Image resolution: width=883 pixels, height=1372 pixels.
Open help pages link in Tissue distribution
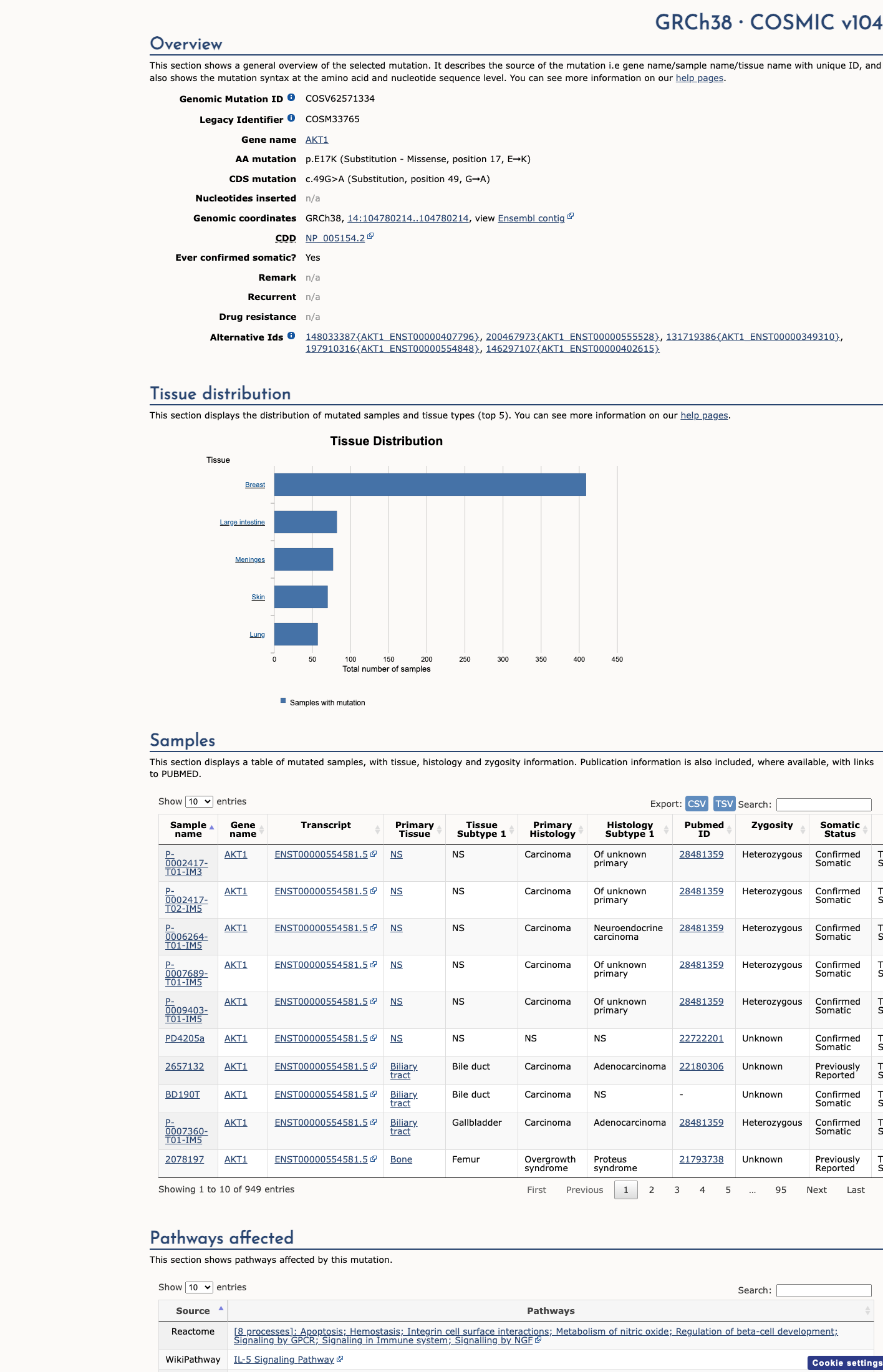click(704, 415)
